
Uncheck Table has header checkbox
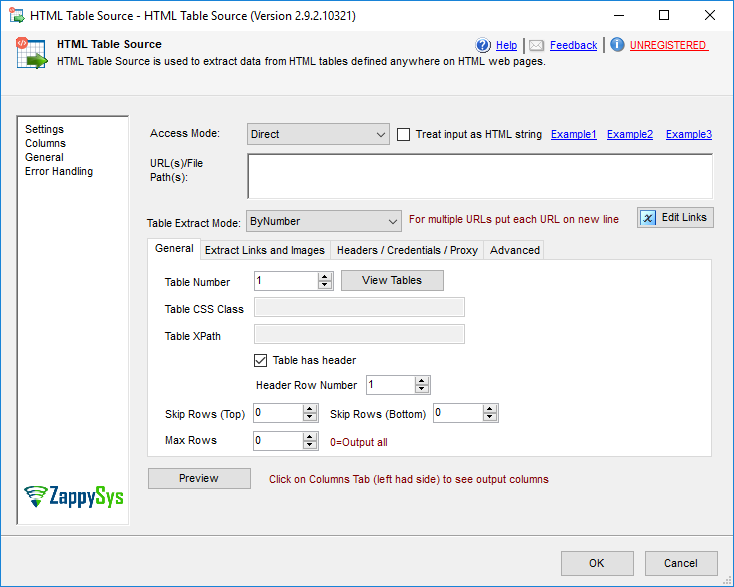[x=260, y=360]
